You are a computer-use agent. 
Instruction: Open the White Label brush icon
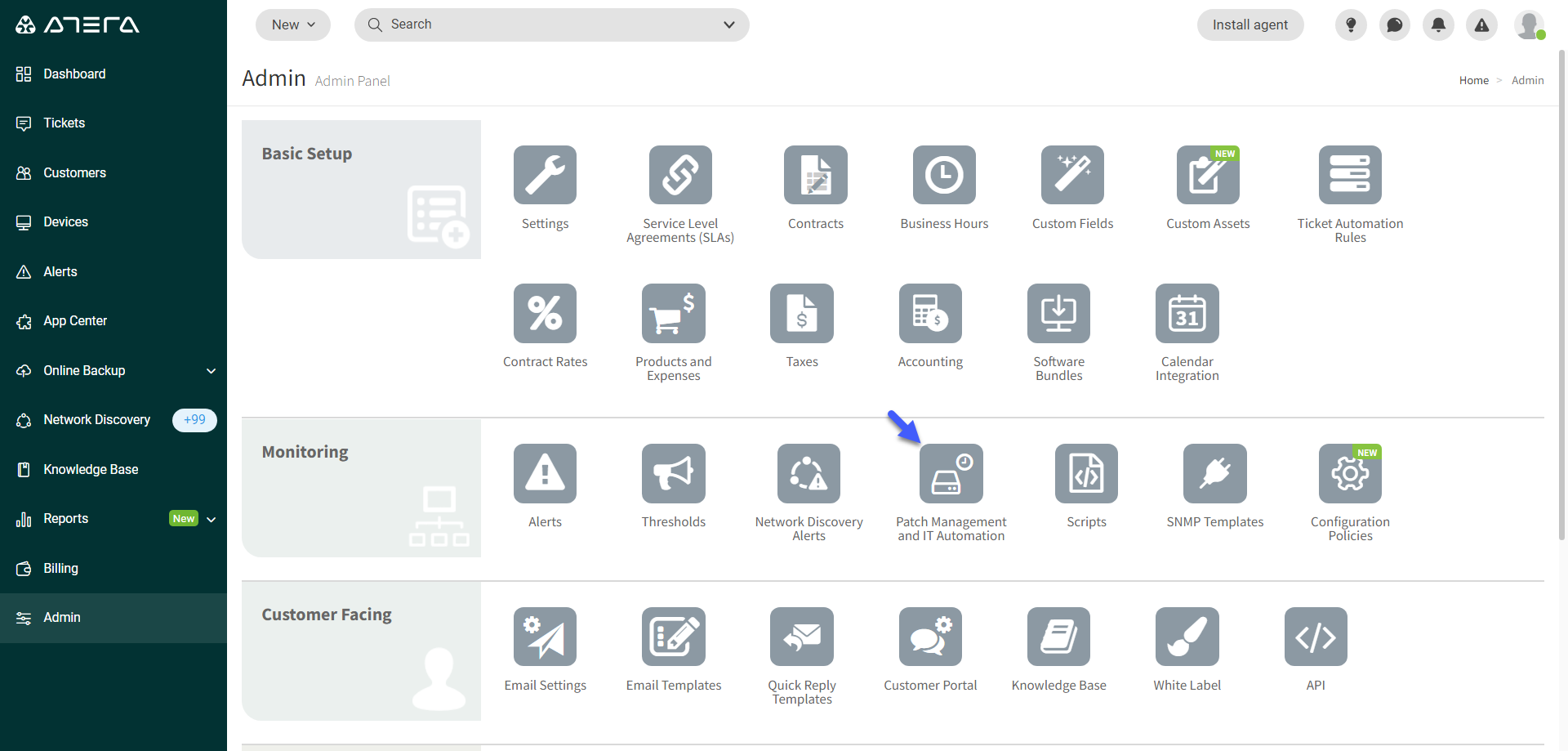(x=1187, y=637)
